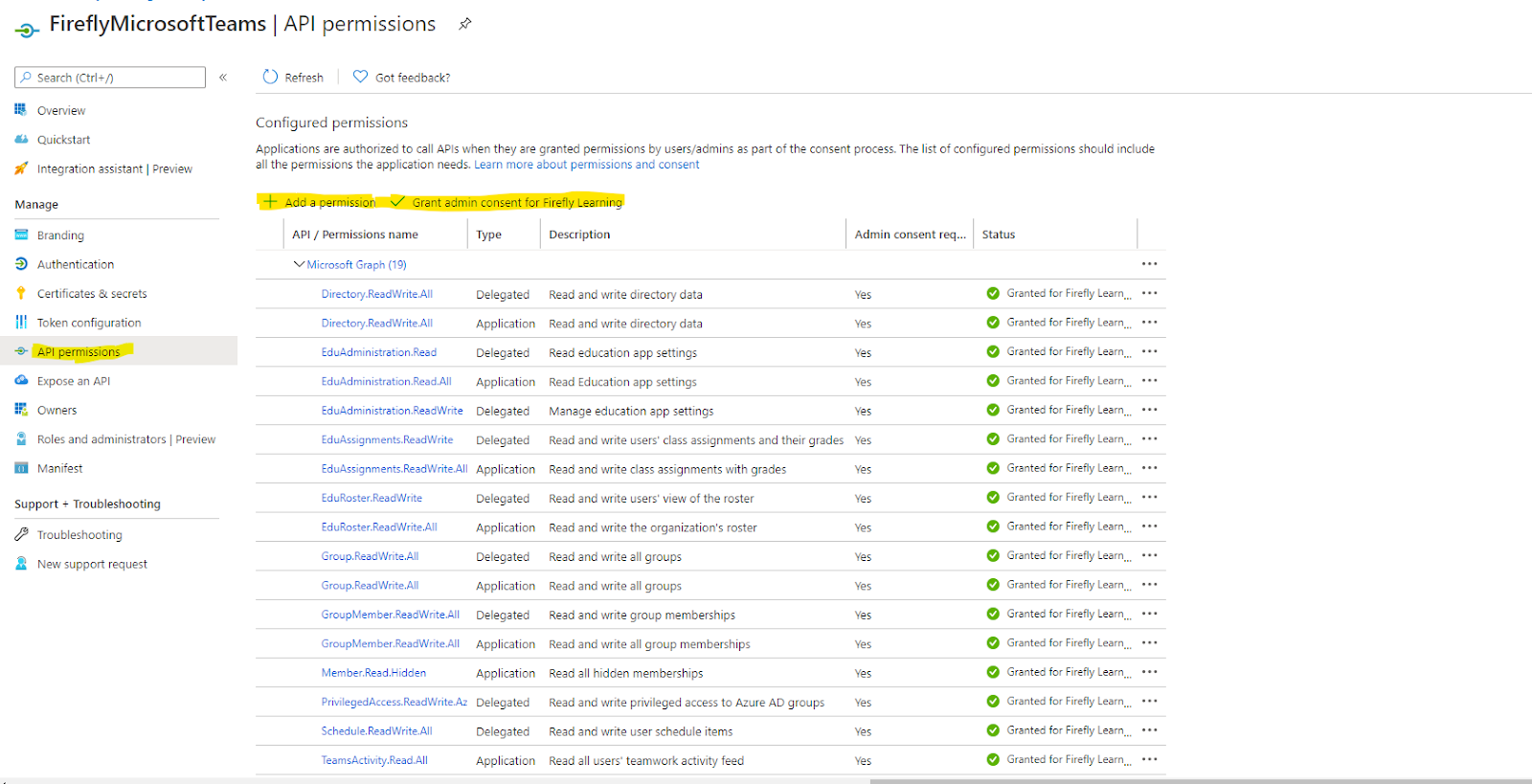Open the ellipsis menu for TeamsActivity.Read.All row
The width and height of the screenshot is (1532, 784).
1150,760
